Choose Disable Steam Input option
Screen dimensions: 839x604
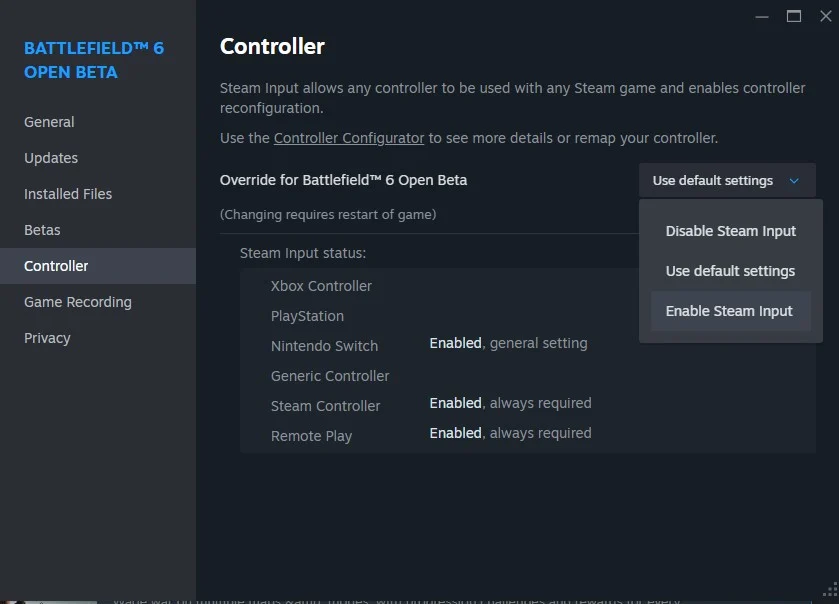(729, 231)
